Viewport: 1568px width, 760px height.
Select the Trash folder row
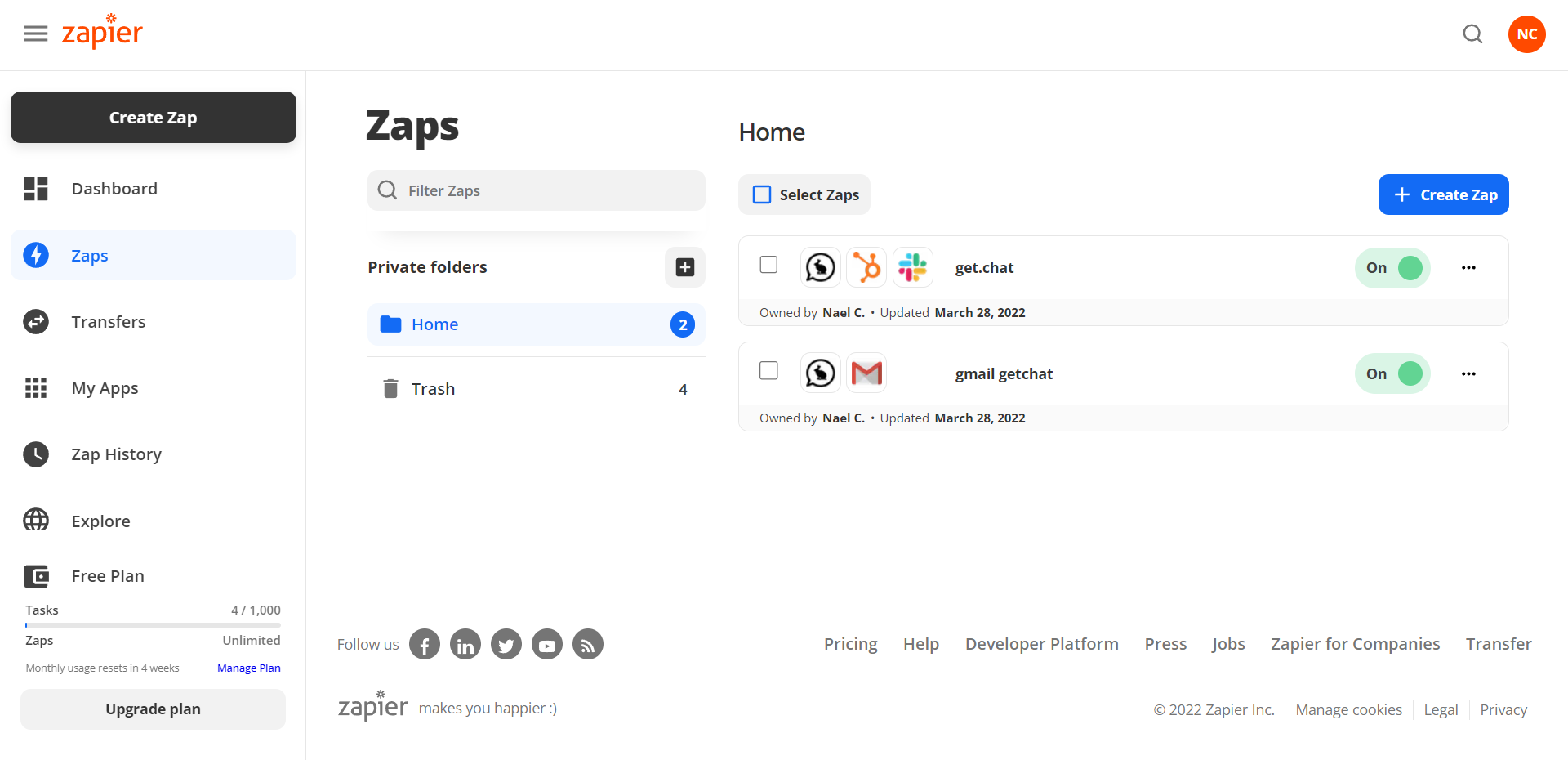pos(536,389)
